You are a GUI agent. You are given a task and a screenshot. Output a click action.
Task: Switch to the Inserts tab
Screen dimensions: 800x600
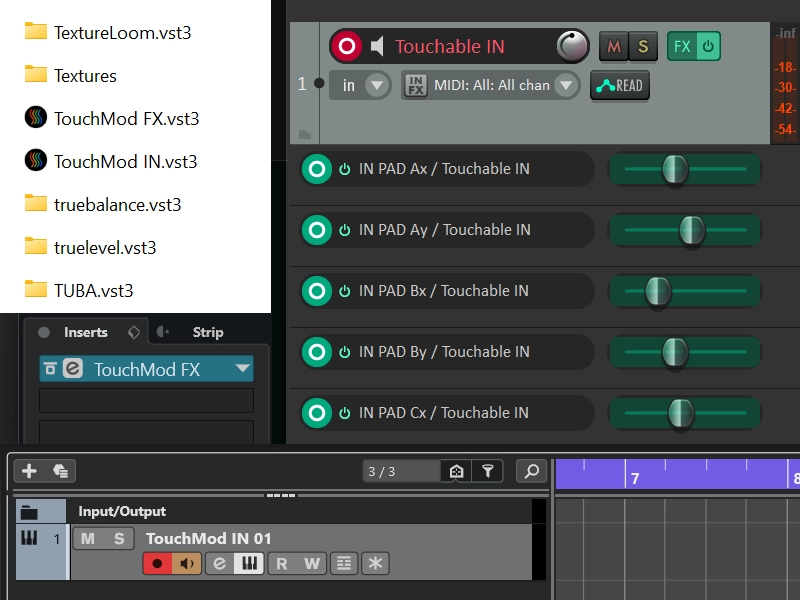point(86,332)
